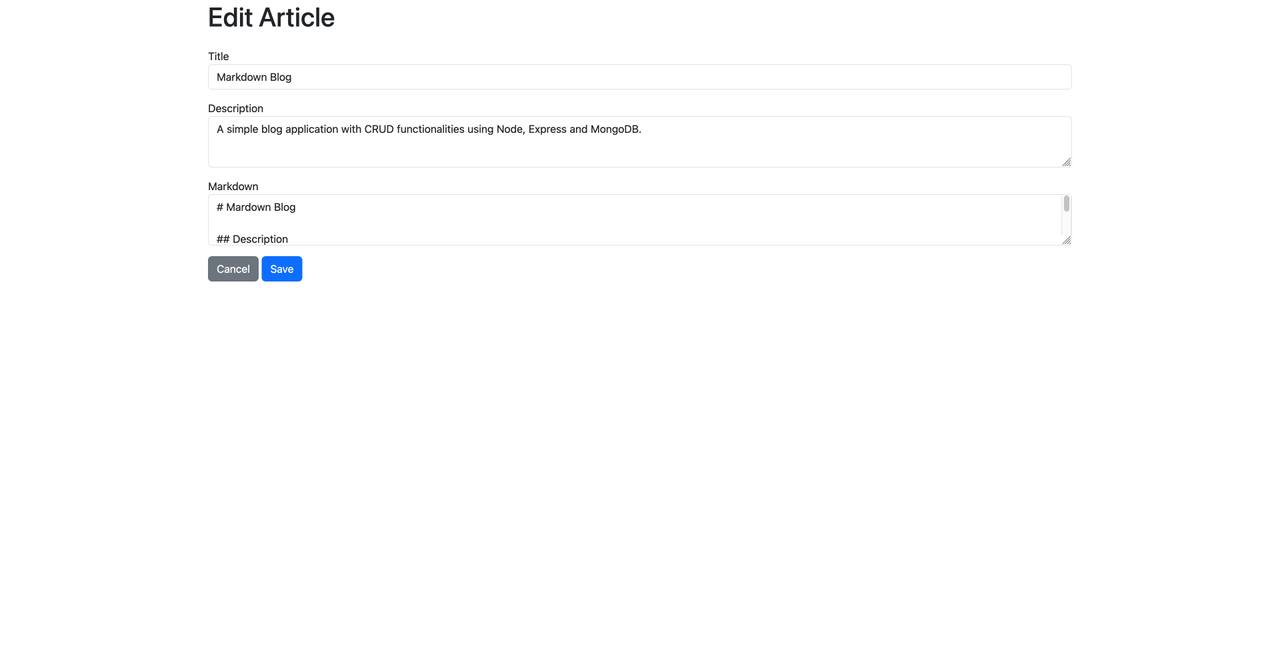Focus the Title input field
The height and width of the screenshot is (647, 1280).
(640, 77)
